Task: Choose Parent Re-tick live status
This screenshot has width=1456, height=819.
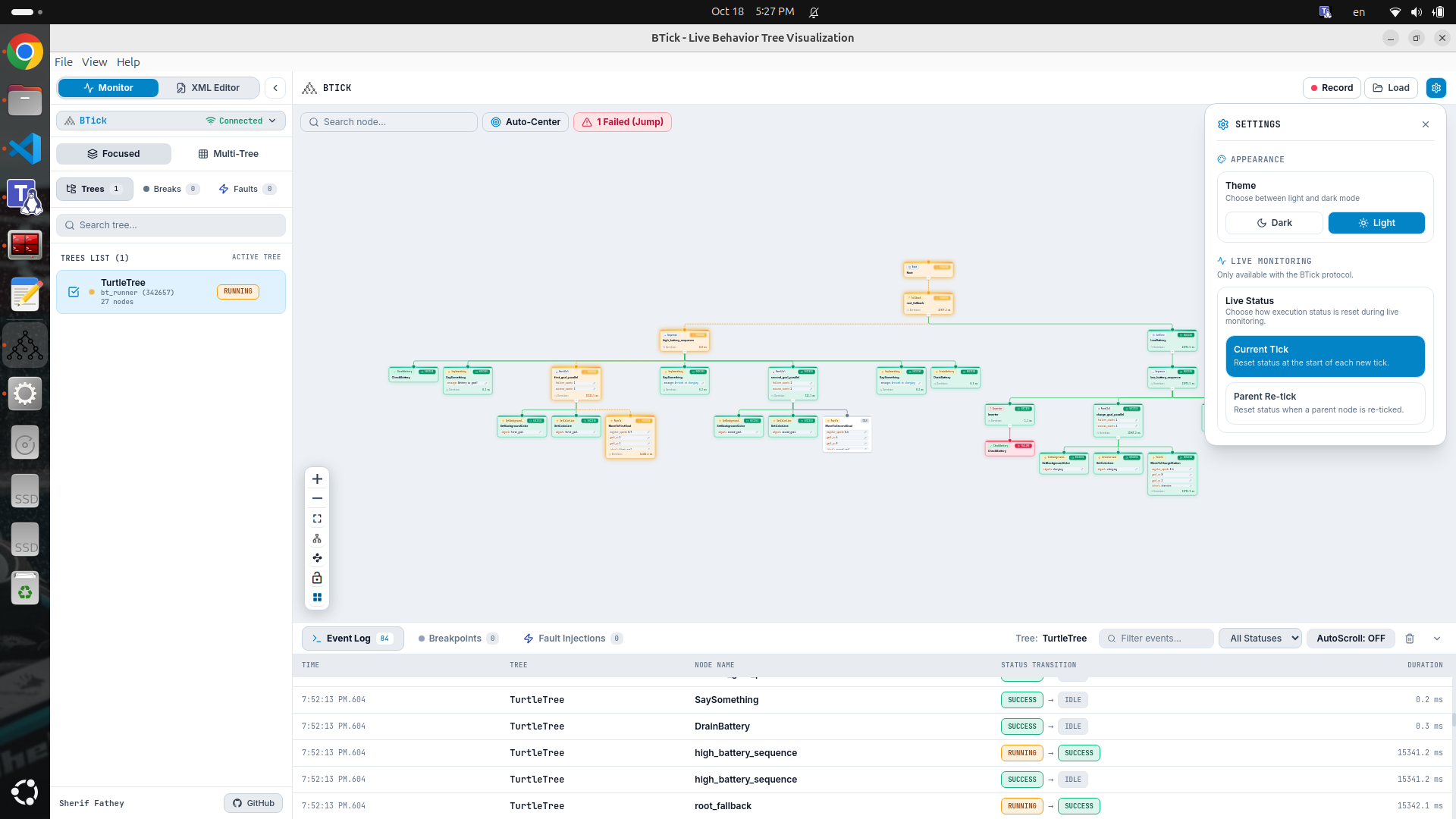Action: pyautogui.click(x=1325, y=403)
